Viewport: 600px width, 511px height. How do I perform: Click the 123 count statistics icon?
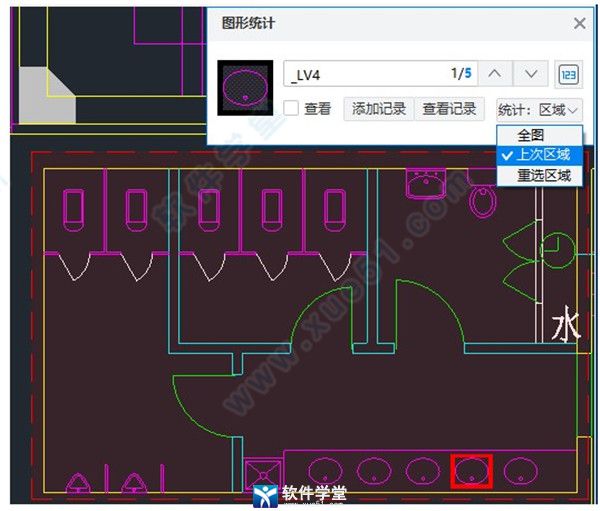coord(569,74)
